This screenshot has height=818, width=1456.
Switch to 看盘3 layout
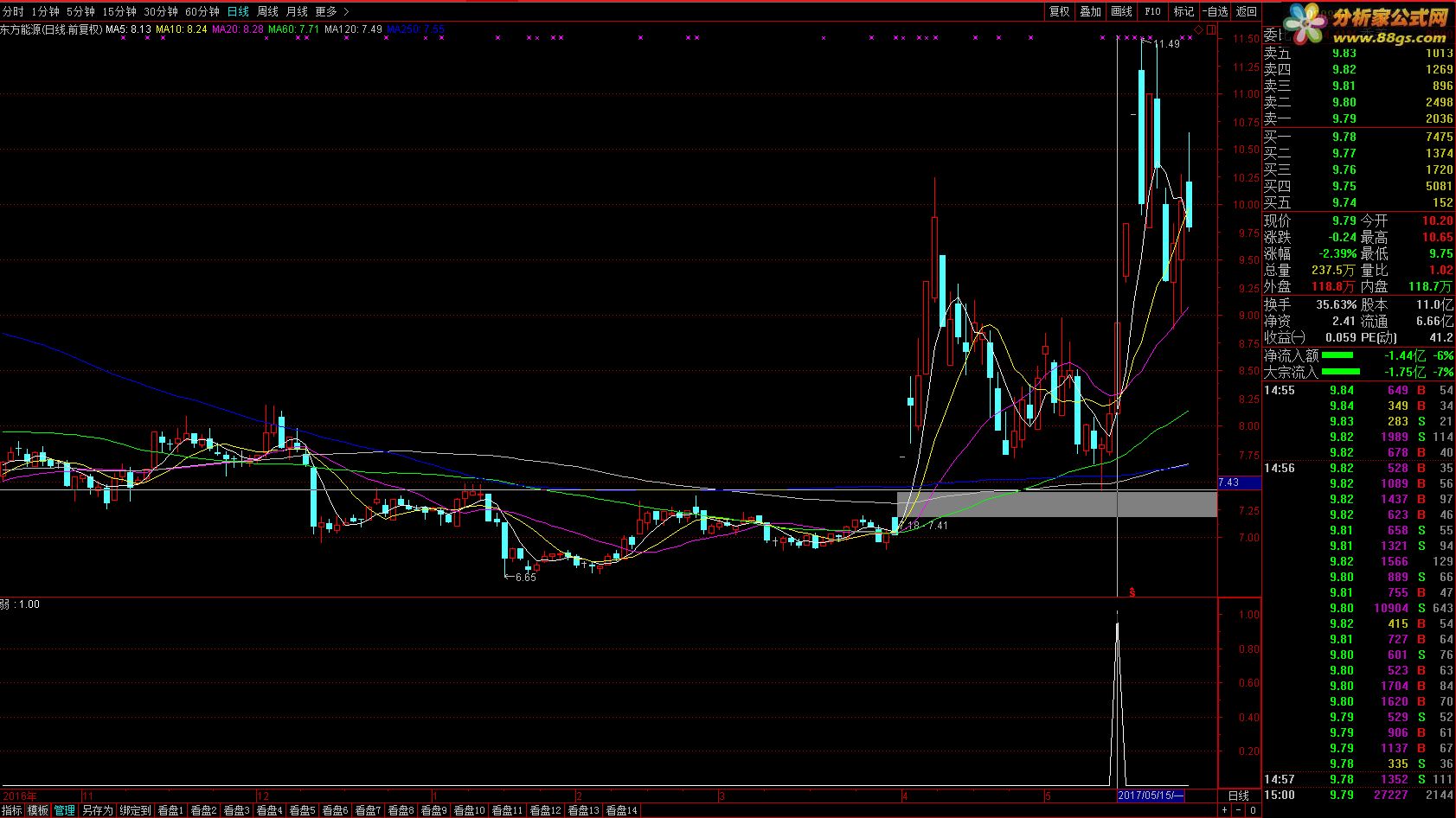click(237, 810)
